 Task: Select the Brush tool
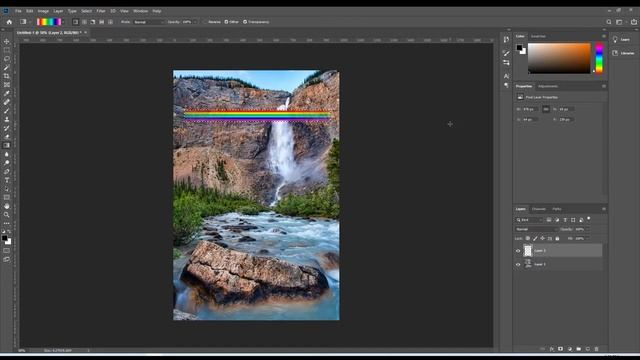pos(7,111)
